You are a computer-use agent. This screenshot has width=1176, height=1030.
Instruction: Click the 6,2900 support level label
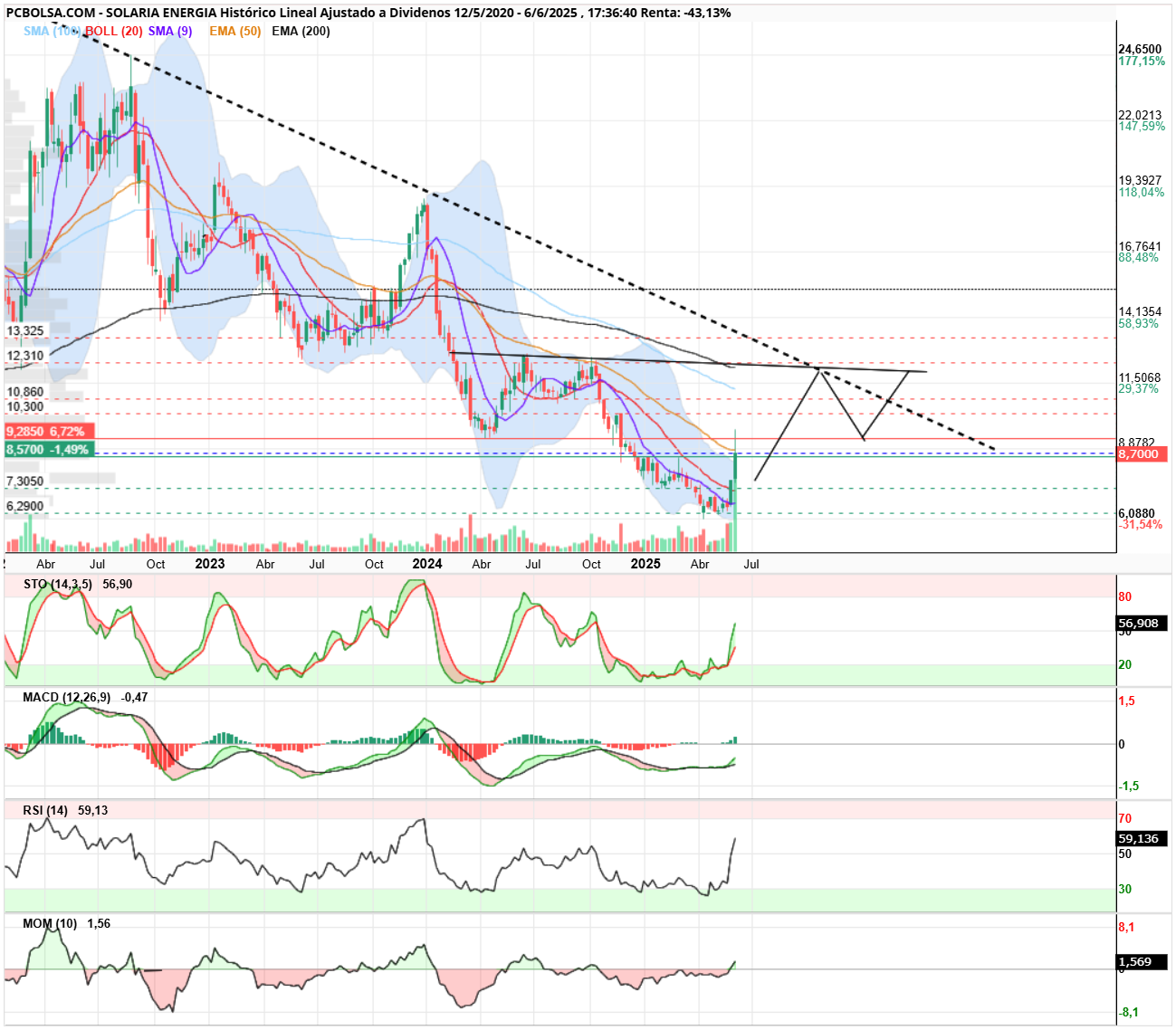[x=25, y=506]
